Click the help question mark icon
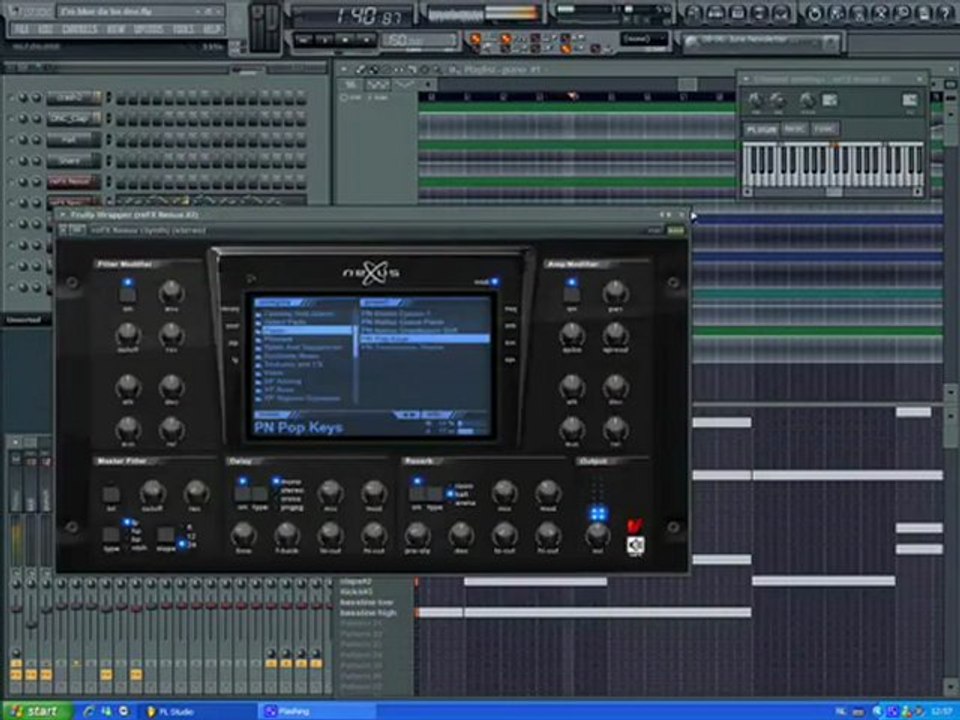960x720 pixels. click(946, 12)
